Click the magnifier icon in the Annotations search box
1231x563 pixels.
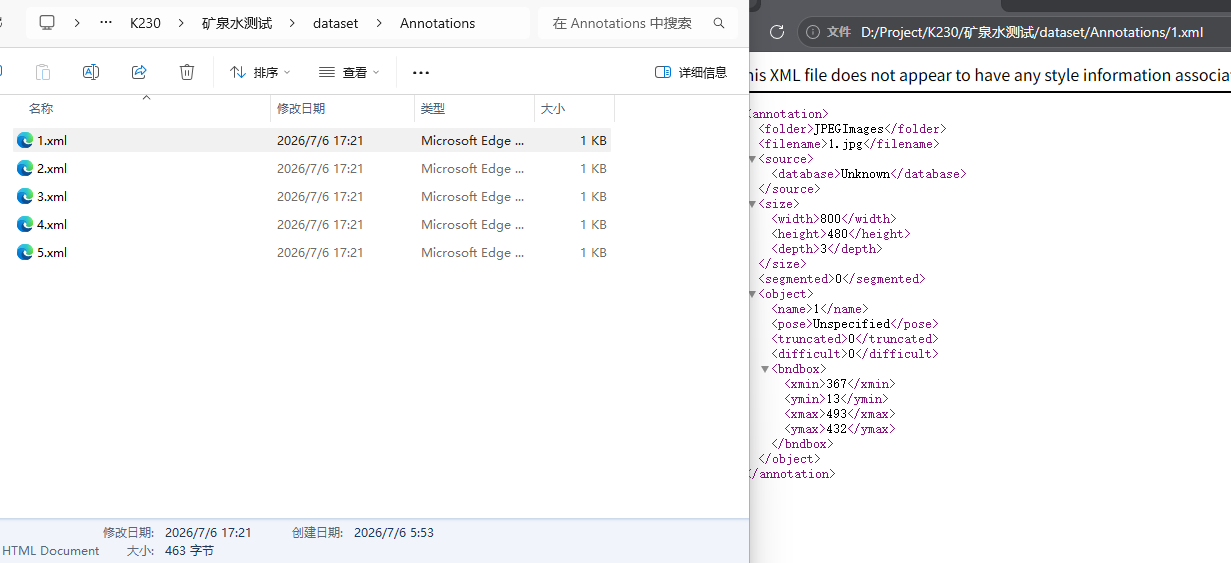[x=719, y=23]
